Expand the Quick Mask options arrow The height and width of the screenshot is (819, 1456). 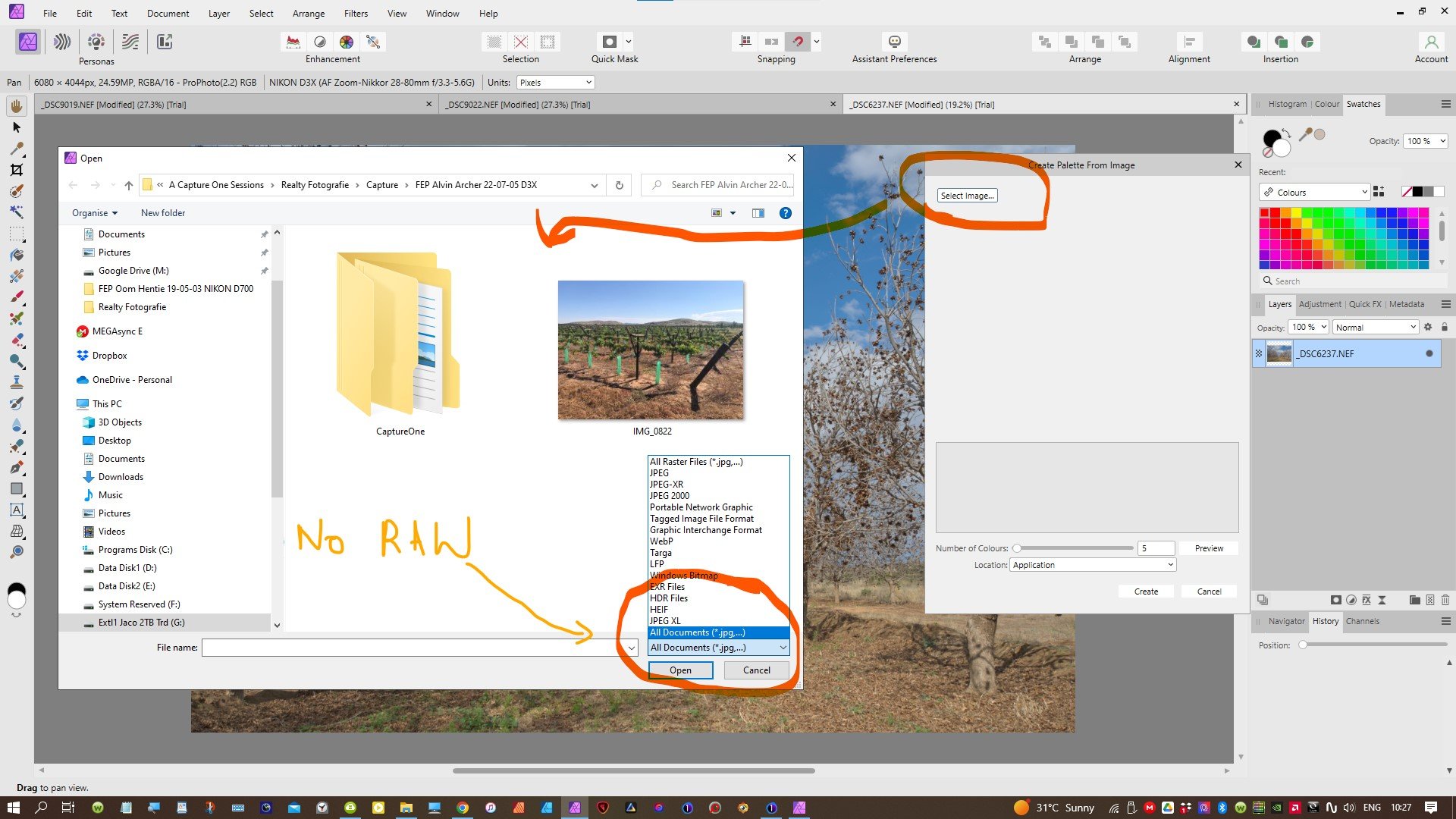tap(629, 42)
